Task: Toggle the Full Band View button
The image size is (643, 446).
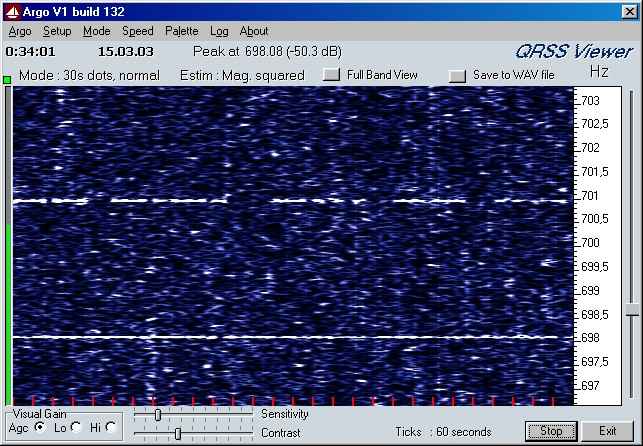Action: [331, 75]
